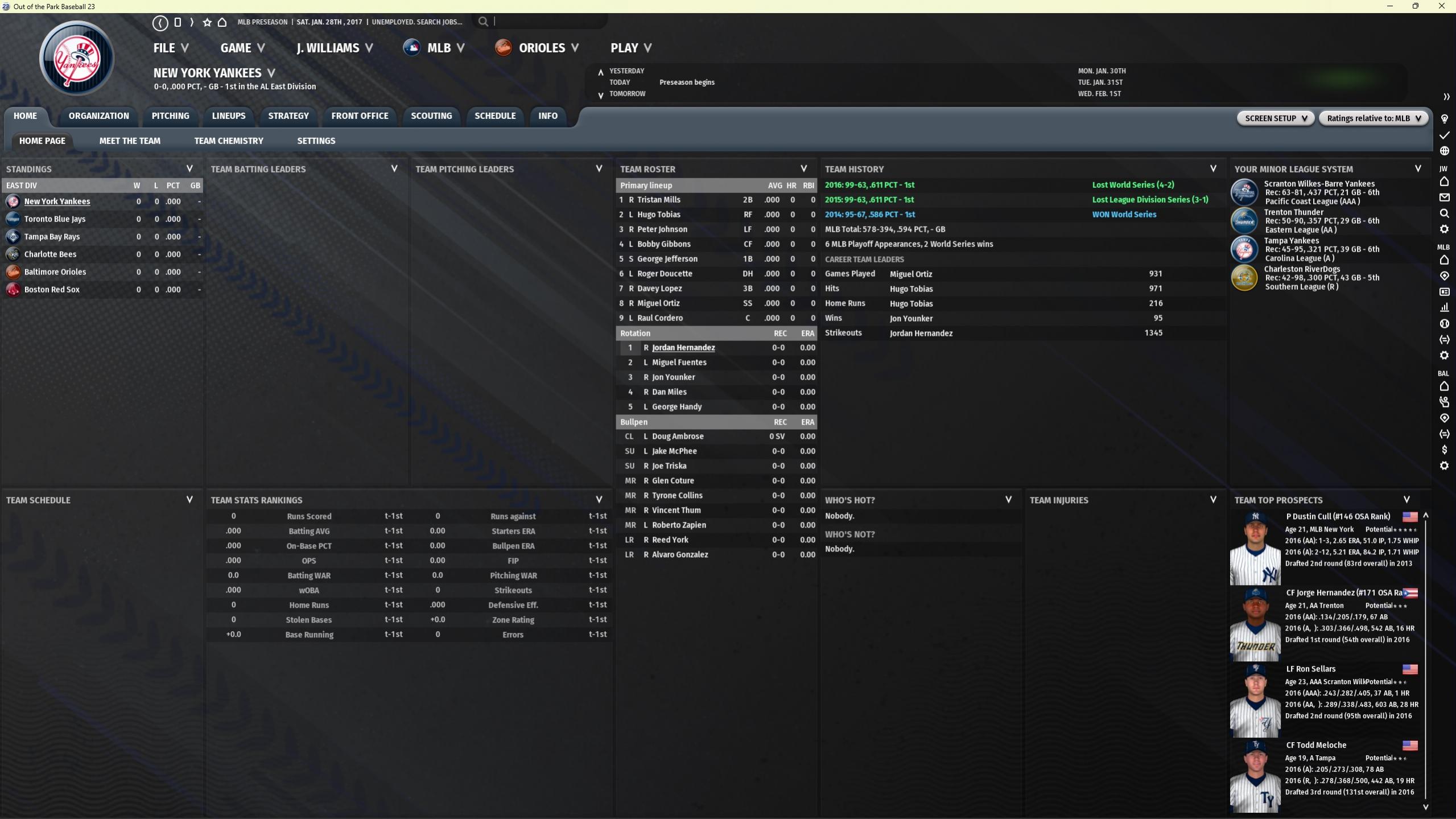Click the dollar sign finances icon

[1444, 450]
